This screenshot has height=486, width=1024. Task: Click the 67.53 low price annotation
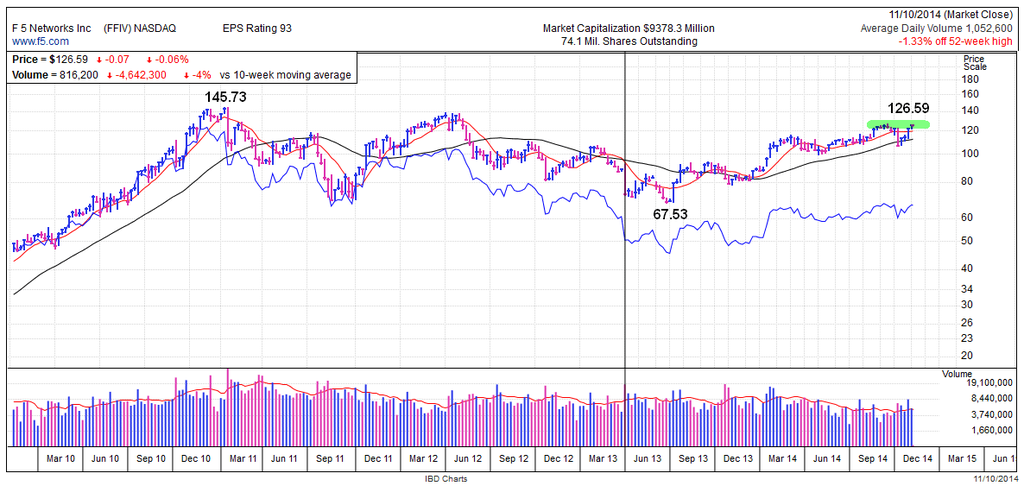click(x=673, y=213)
